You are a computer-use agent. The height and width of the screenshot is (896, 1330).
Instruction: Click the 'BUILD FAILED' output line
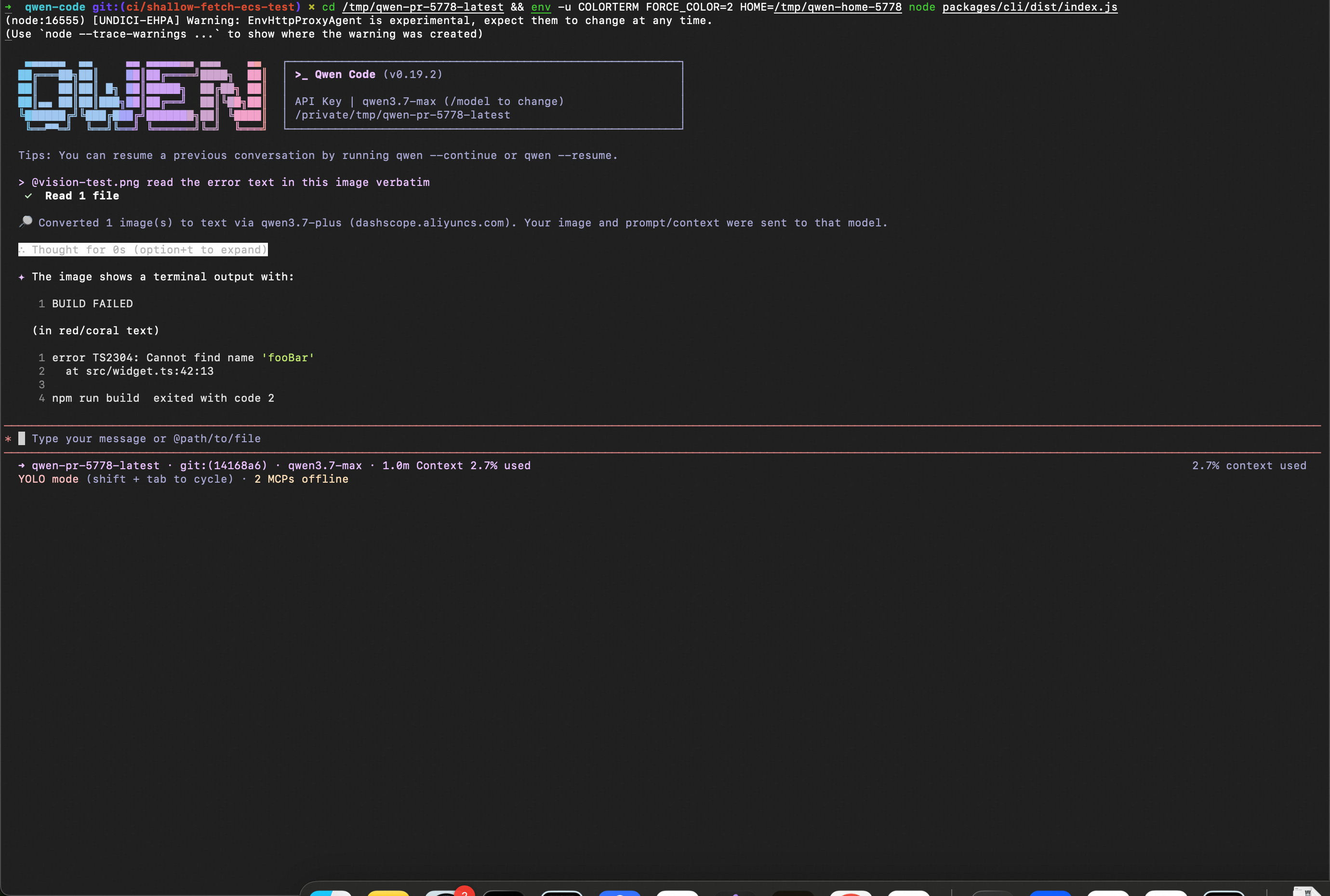tap(93, 303)
